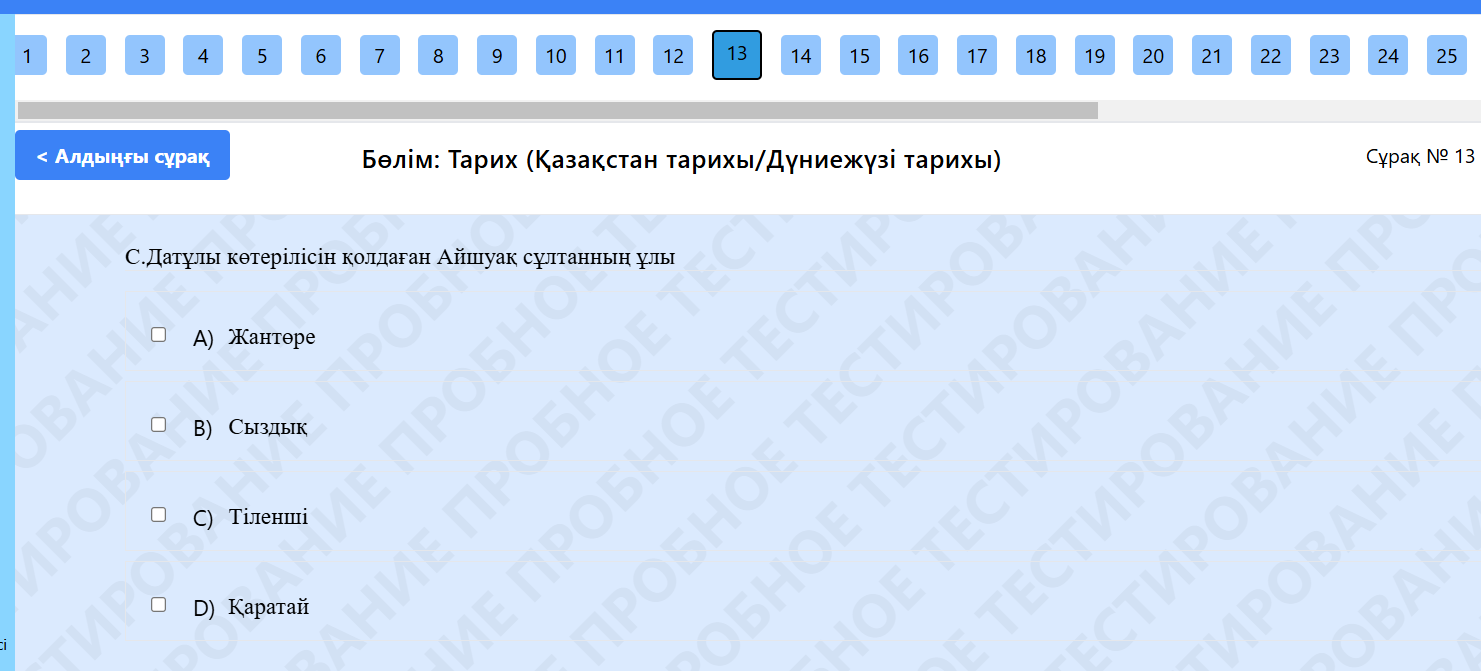1481x671 pixels.
Task: Go to question 15
Action: pyautogui.click(x=860, y=55)
